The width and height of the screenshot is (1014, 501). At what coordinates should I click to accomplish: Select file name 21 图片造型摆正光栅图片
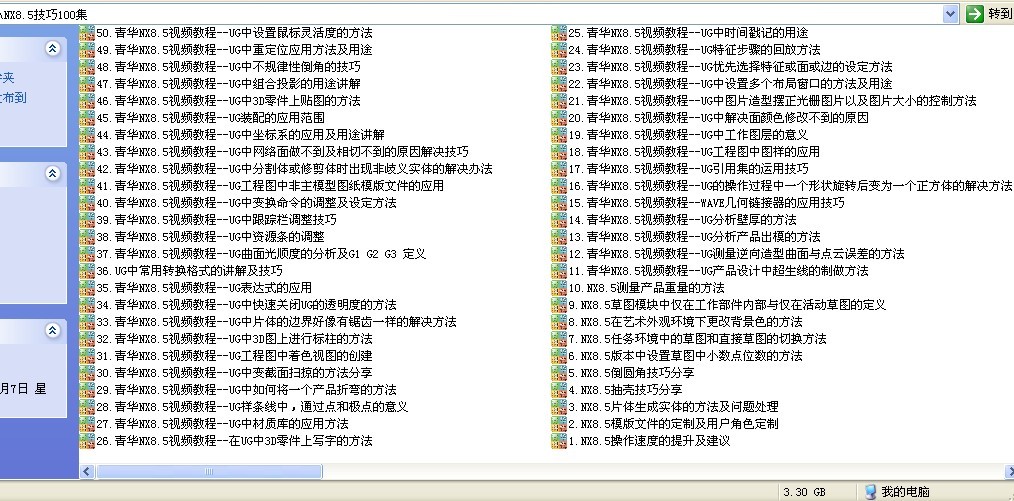coord(772,101)
